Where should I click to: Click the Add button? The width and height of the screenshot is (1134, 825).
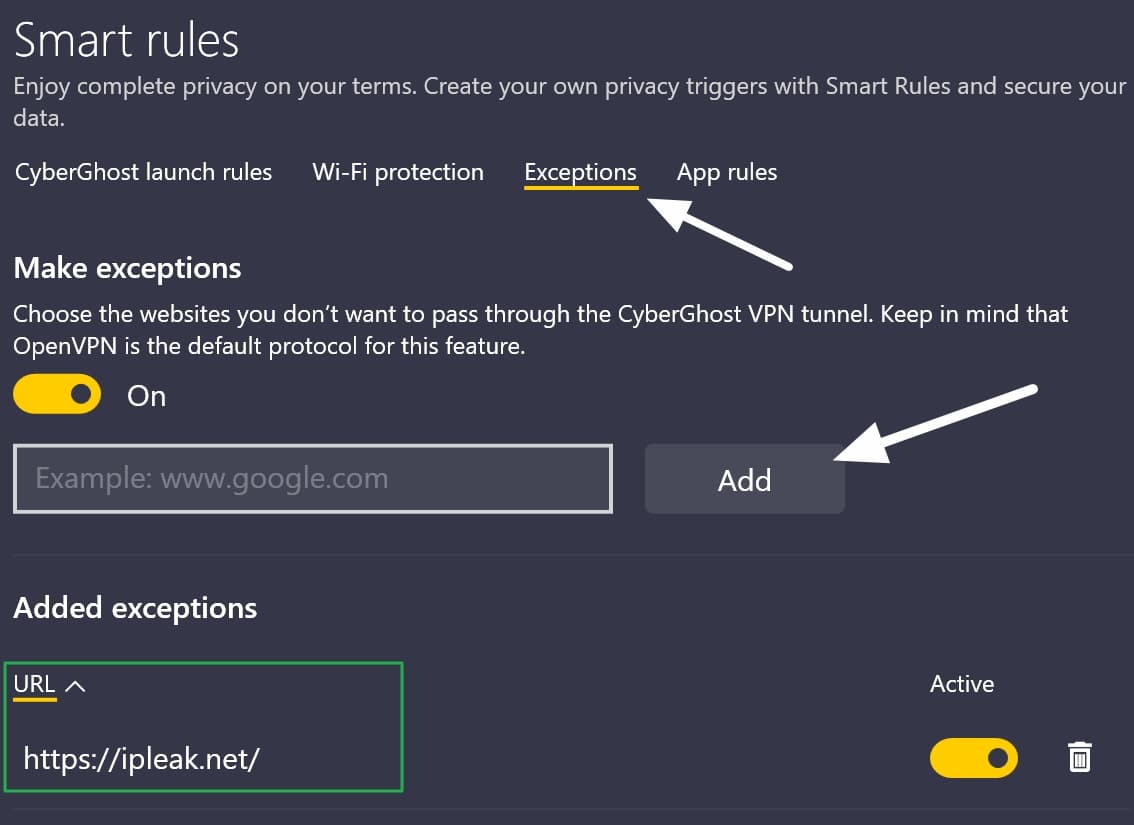click(744, 479)
